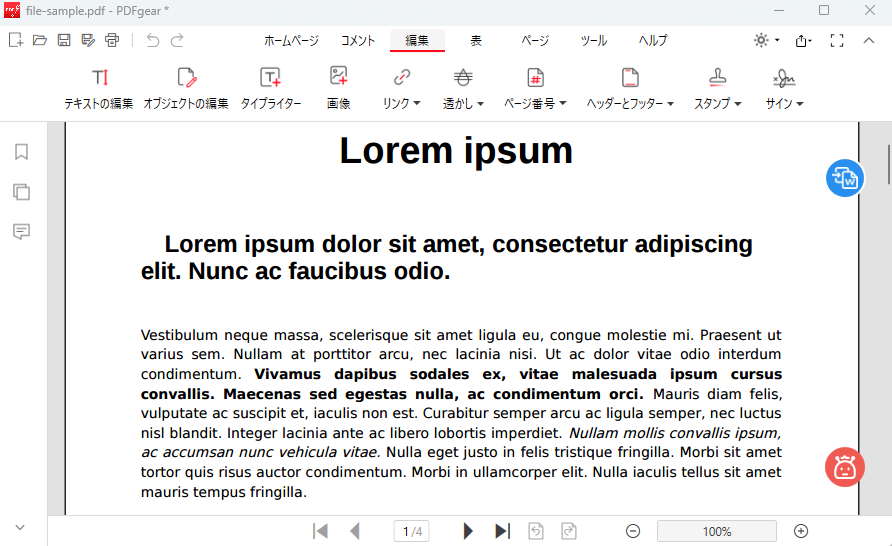Click the ヘッダーとフッター page icon
Screen dimensions: 892x546
click(x=630, y=77)
